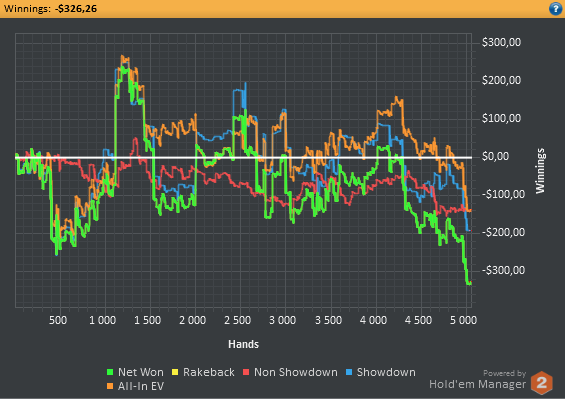The width and height of the screenshot is (565, 399).
Task: Toggle the yellow Rakeback legend swatch
Action: click(x=175, y=372)
